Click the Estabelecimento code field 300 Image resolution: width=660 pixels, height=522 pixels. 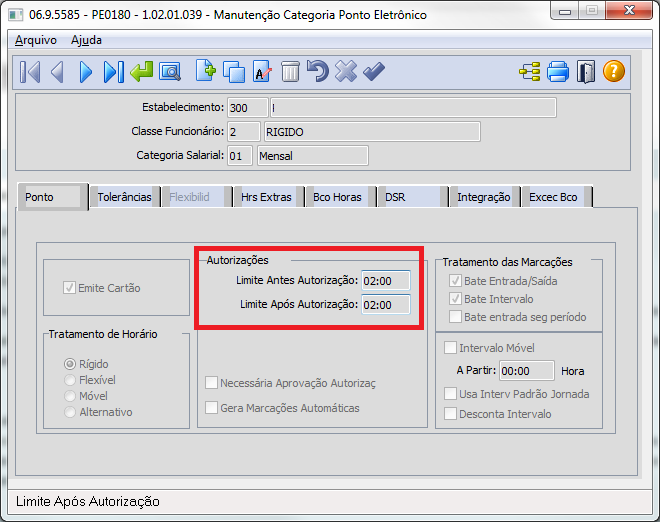click(x=248, y=108)
